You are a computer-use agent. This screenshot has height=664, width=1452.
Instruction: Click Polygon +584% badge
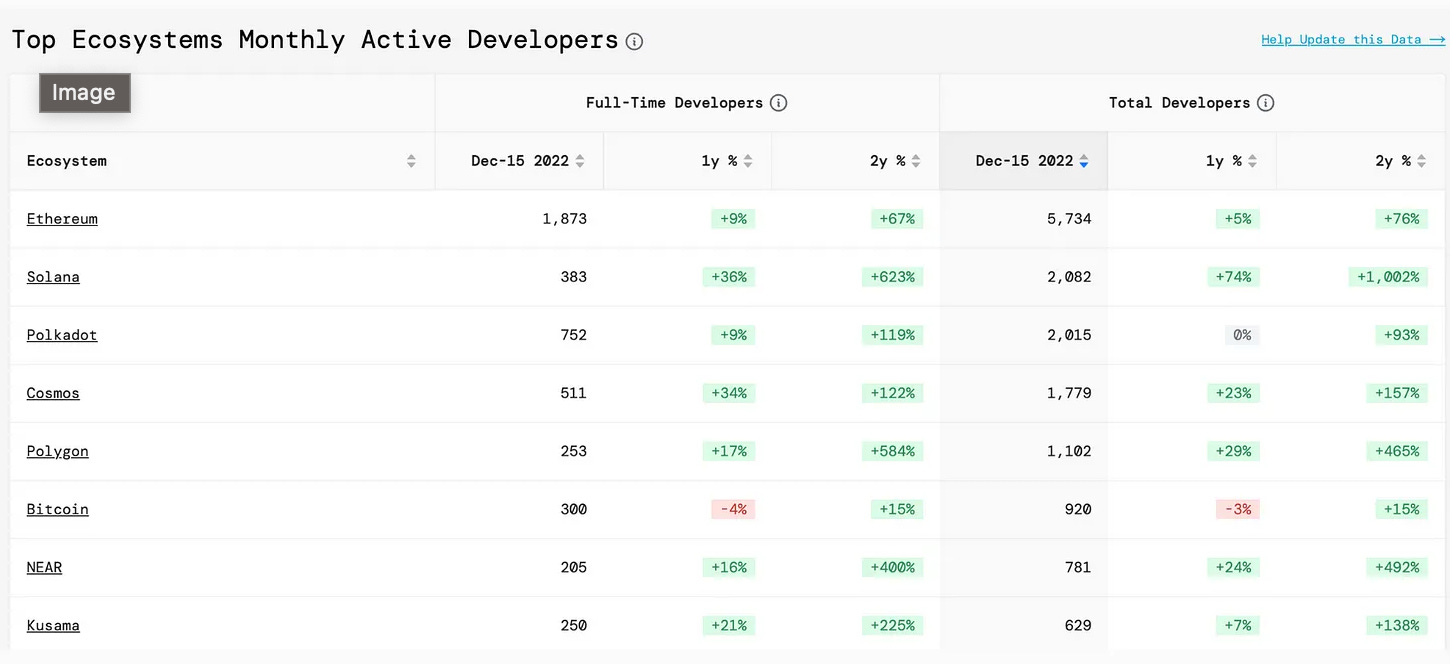(892, 451)
